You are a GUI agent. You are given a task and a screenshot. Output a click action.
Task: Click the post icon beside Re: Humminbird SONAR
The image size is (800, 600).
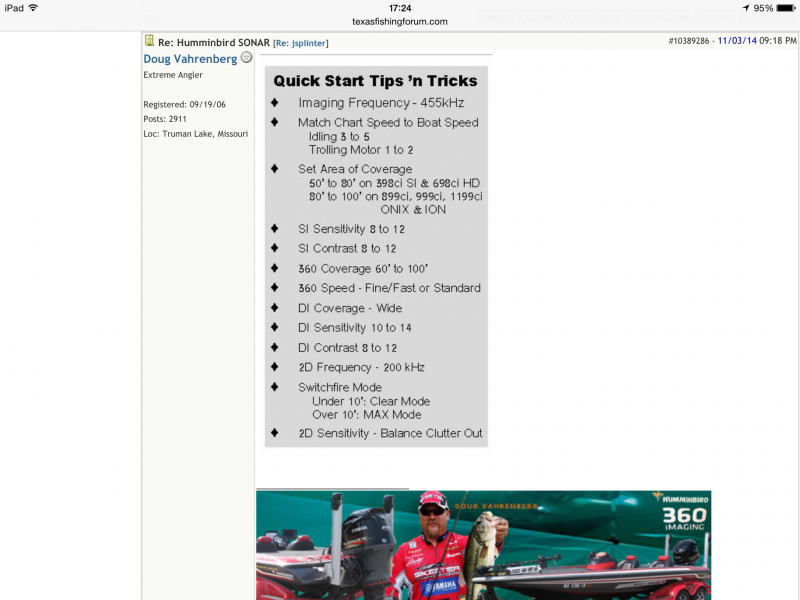point(149,41)
